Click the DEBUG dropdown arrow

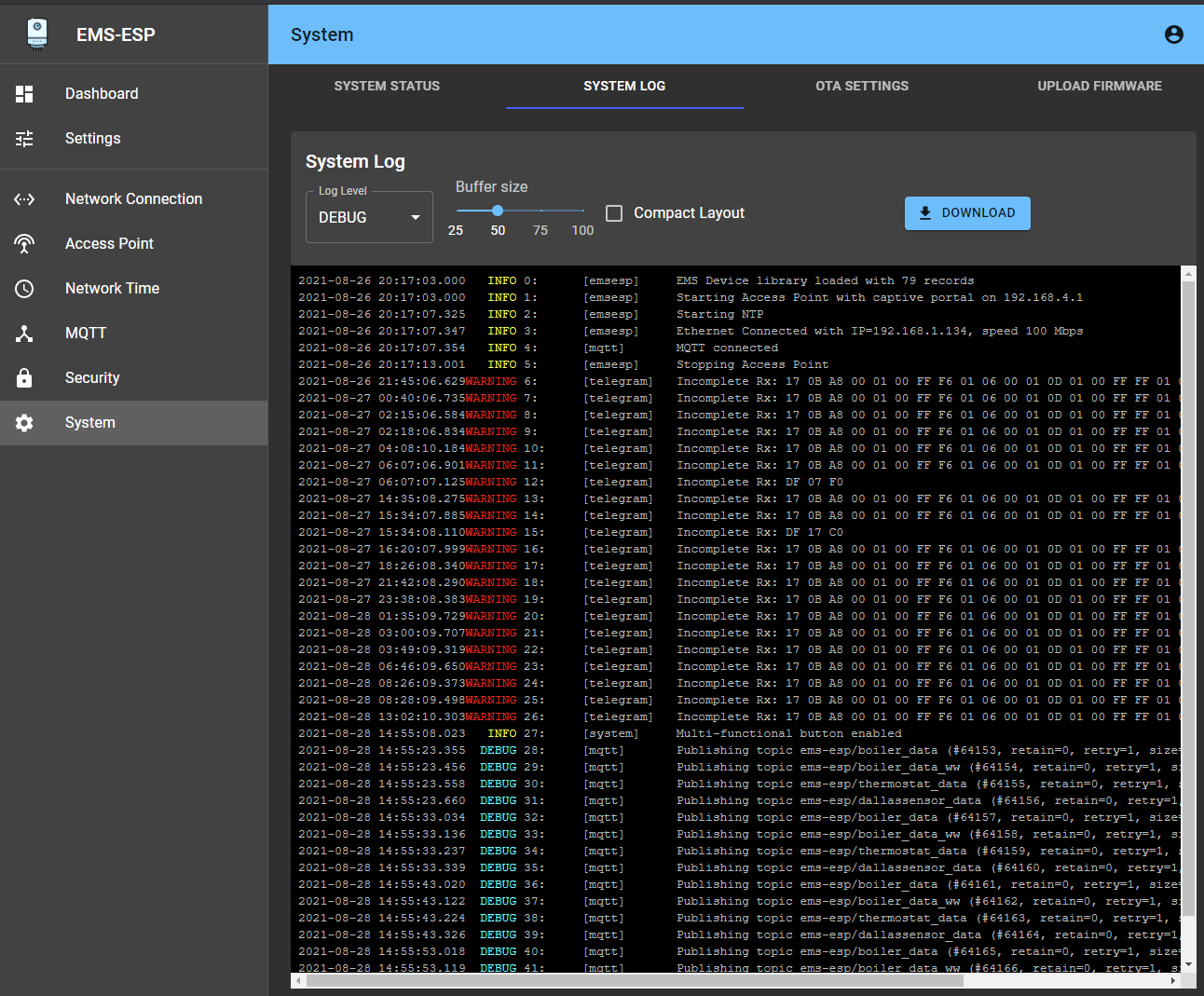coord(416,217)
